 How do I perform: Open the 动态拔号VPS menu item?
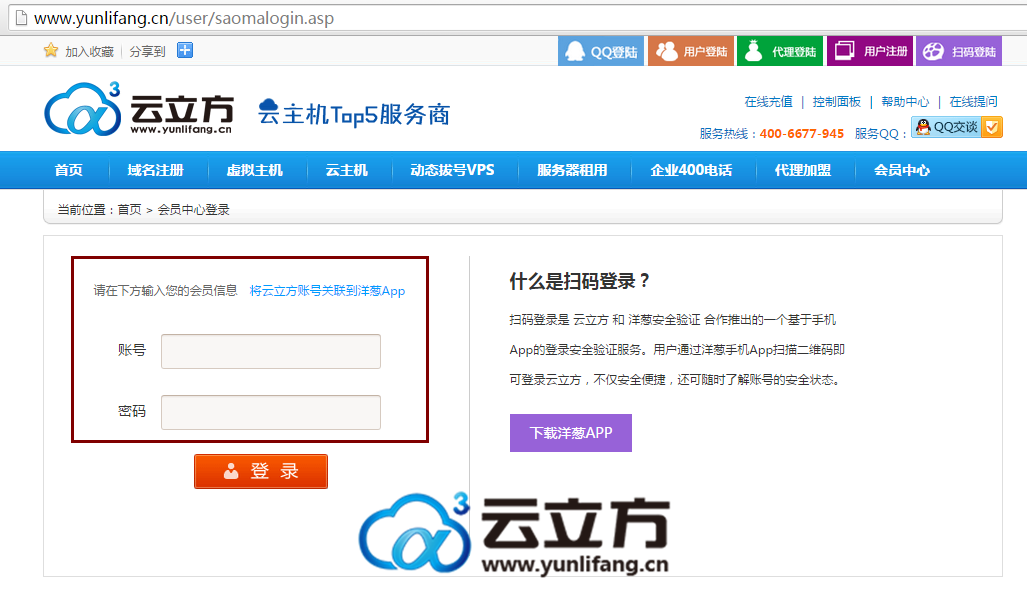click(x=453, y=170)
